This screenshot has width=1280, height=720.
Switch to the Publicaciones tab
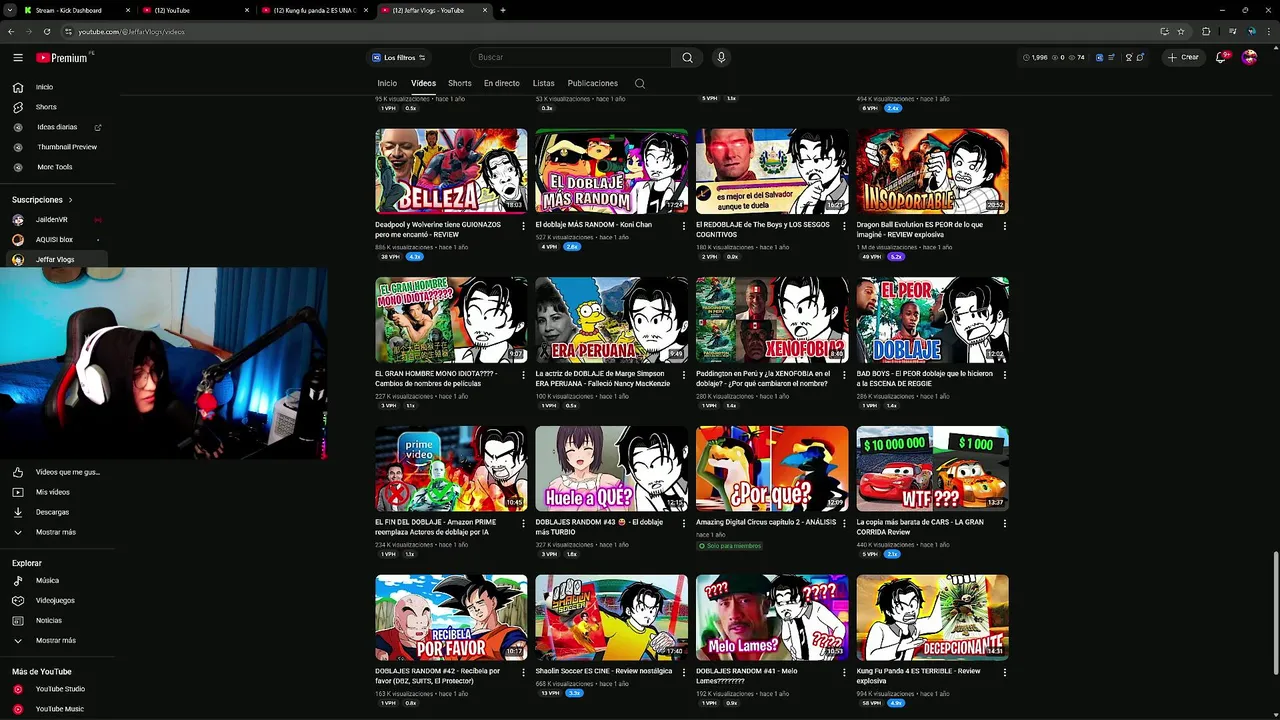(592, 84)
